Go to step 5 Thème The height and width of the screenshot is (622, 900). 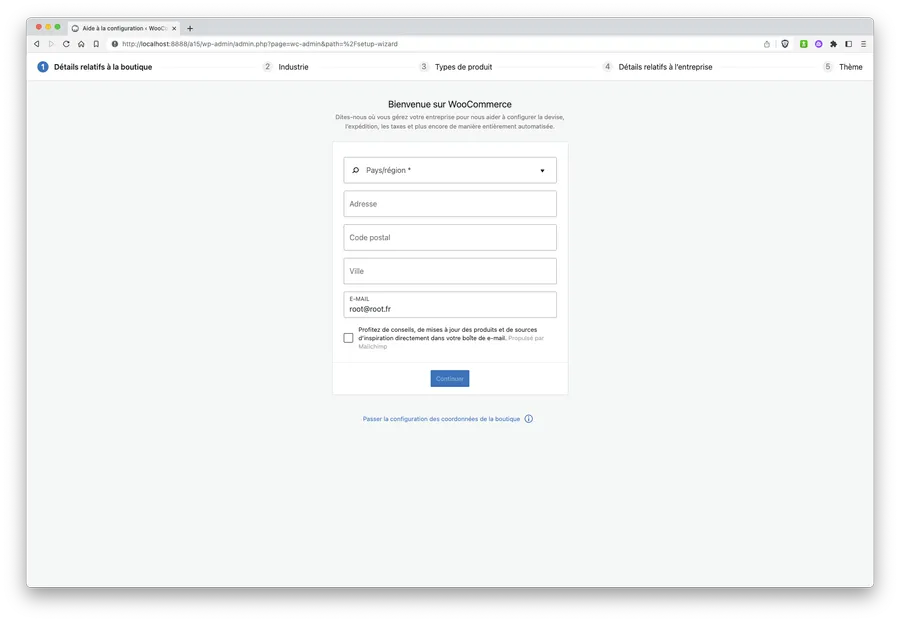pyautogui.click(x=843, y=67)
